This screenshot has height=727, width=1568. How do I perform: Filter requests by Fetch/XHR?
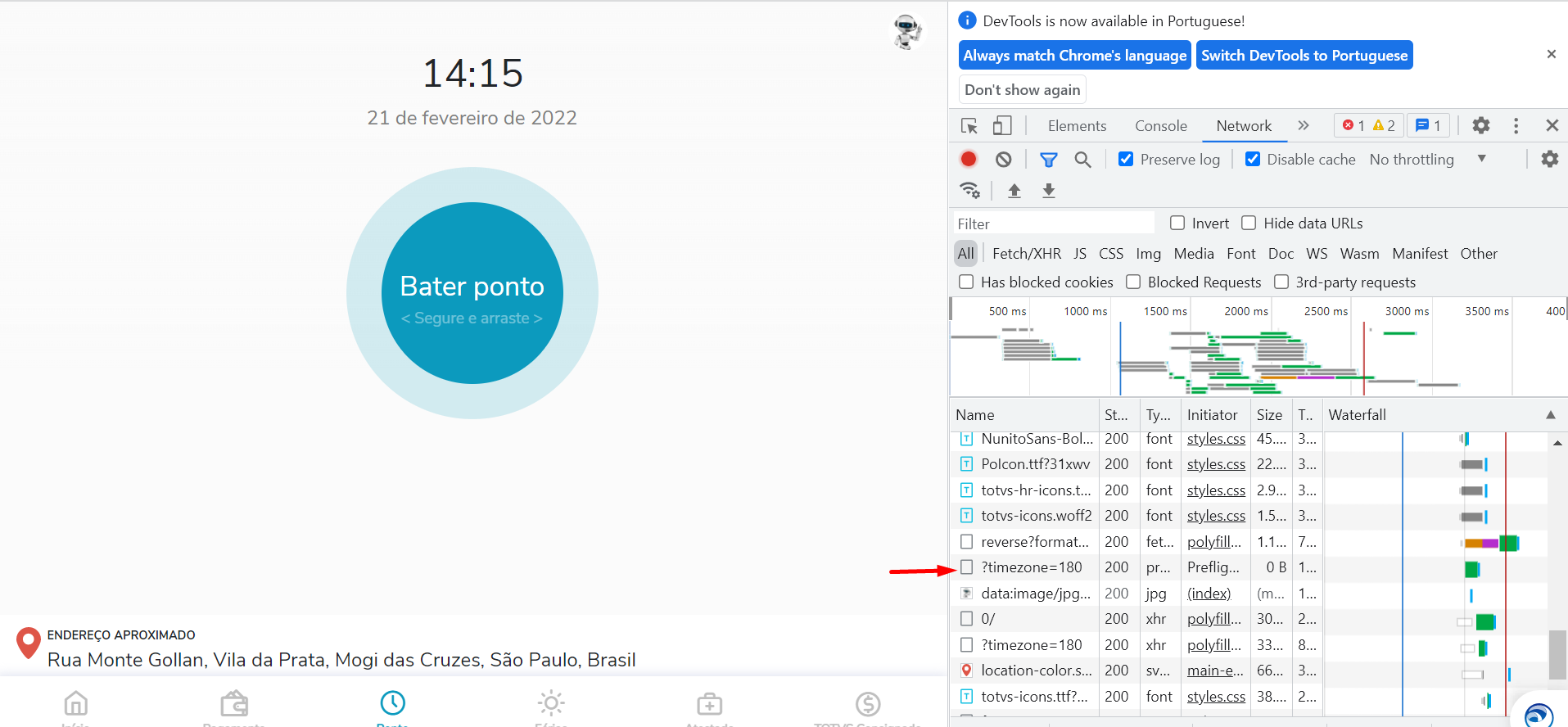click(1027, 254)
